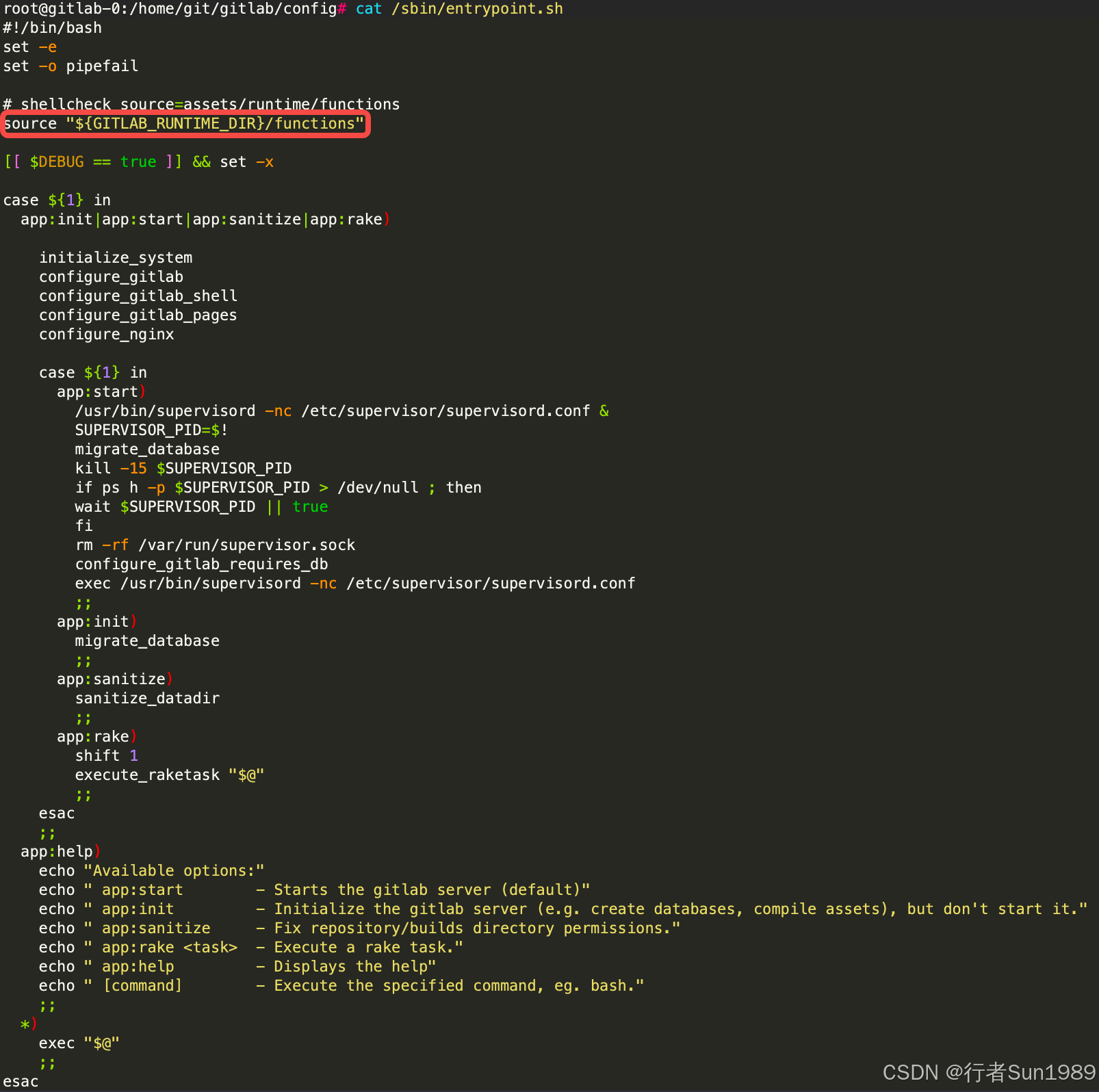Click the 'app:start)' case label
Image resolution: width=1099 pixels, height=1092 pixels.
101,392
